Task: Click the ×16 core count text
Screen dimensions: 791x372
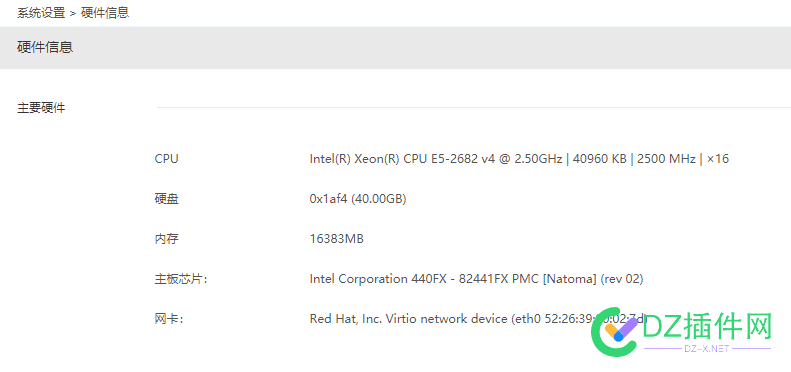Action: click(x=718, y=159)
